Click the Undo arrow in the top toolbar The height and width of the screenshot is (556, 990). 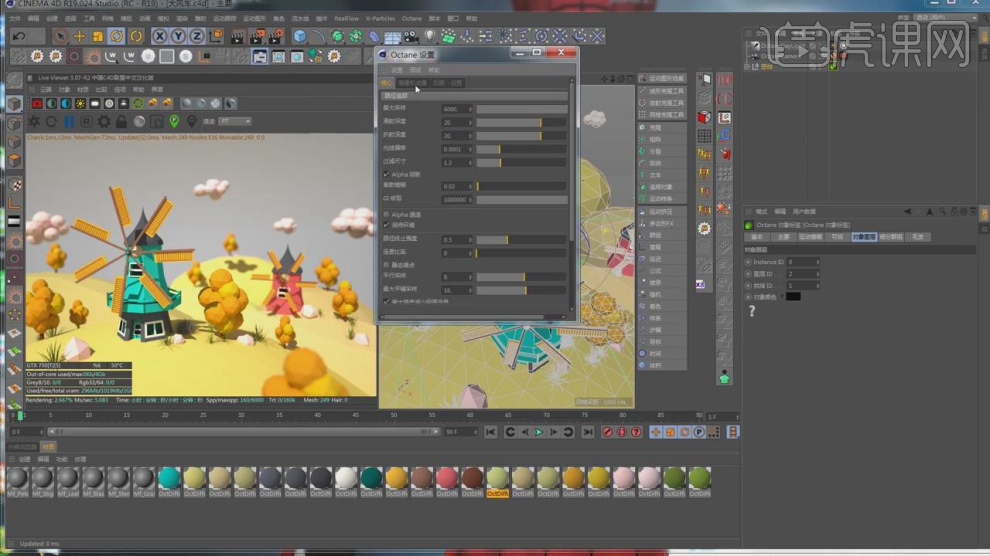(19, 36)
